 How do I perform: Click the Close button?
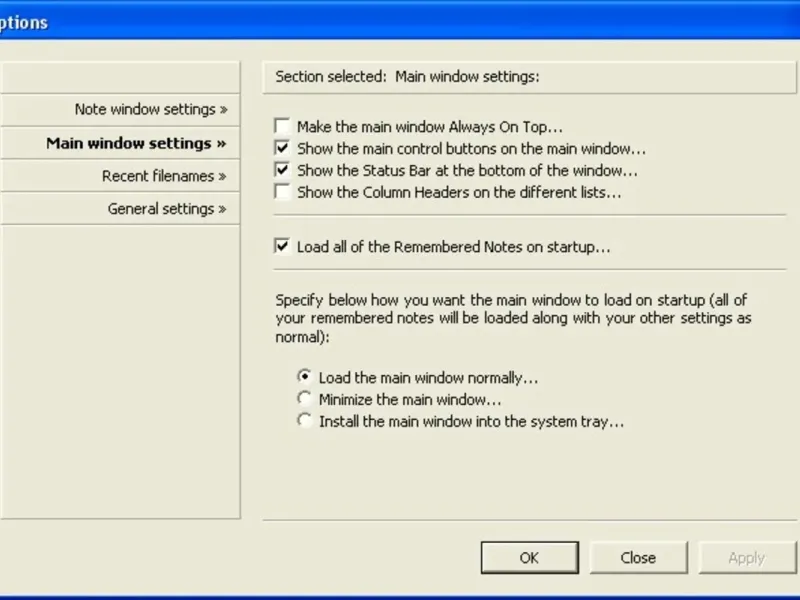[638, 558]
